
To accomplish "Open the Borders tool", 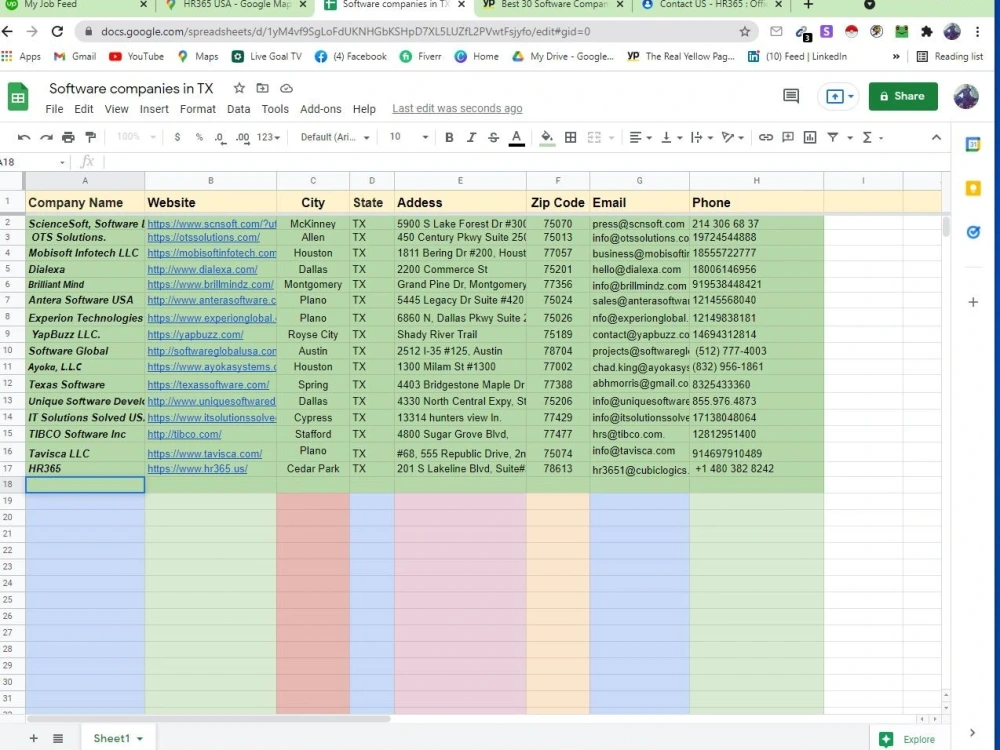I will (571, 137).
